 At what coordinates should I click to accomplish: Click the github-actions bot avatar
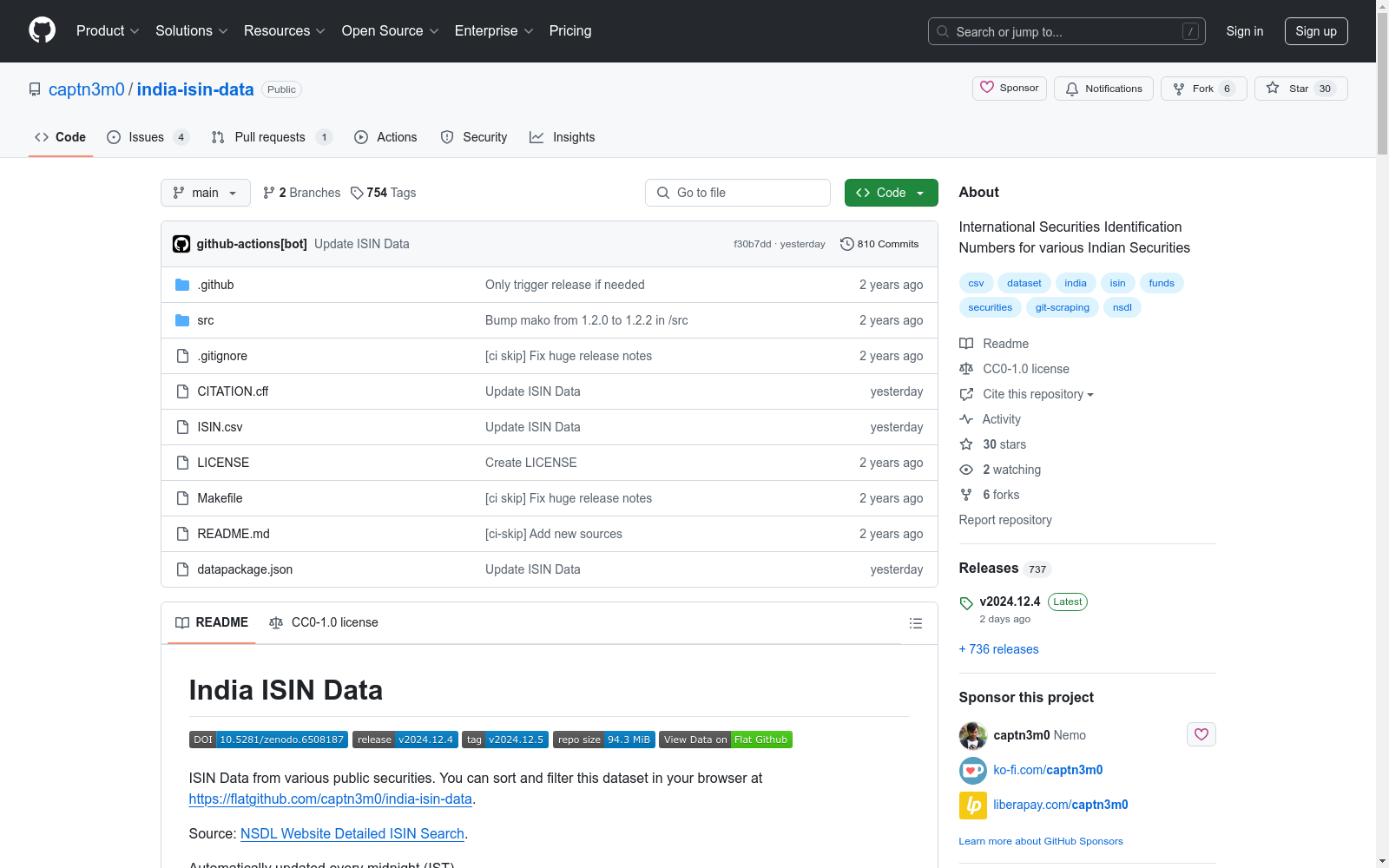point(181,244)
